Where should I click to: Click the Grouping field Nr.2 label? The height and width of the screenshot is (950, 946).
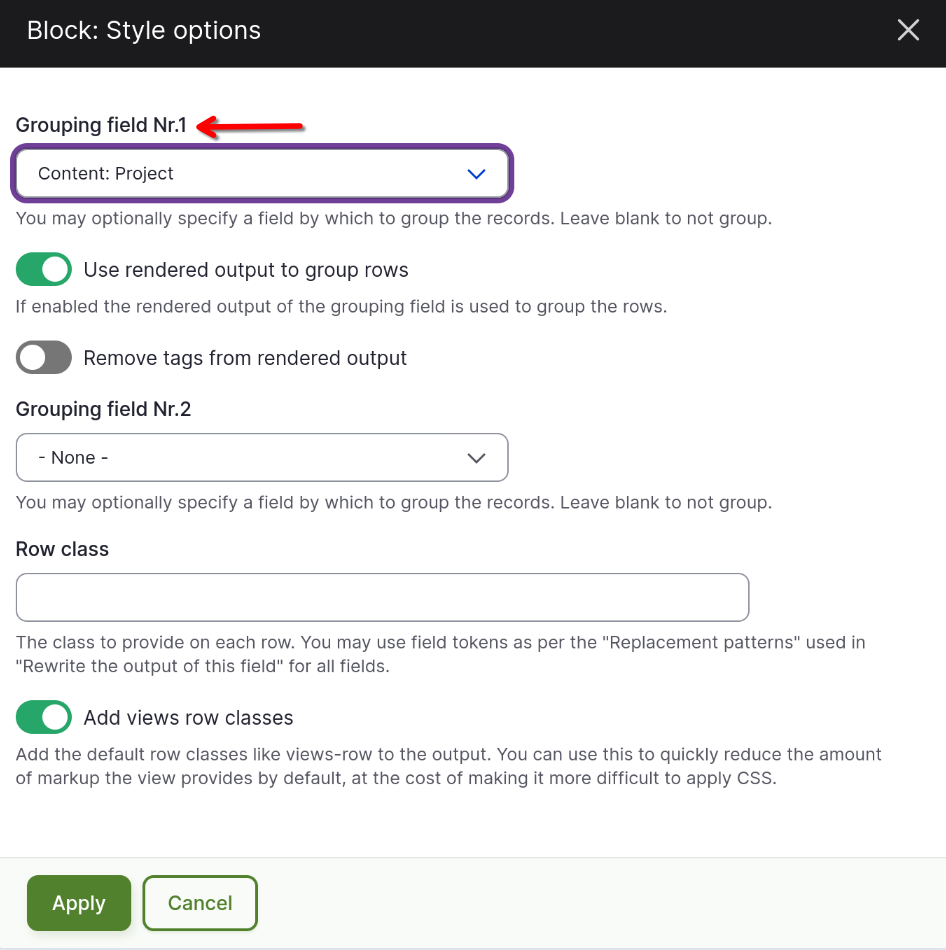(103, 409)
